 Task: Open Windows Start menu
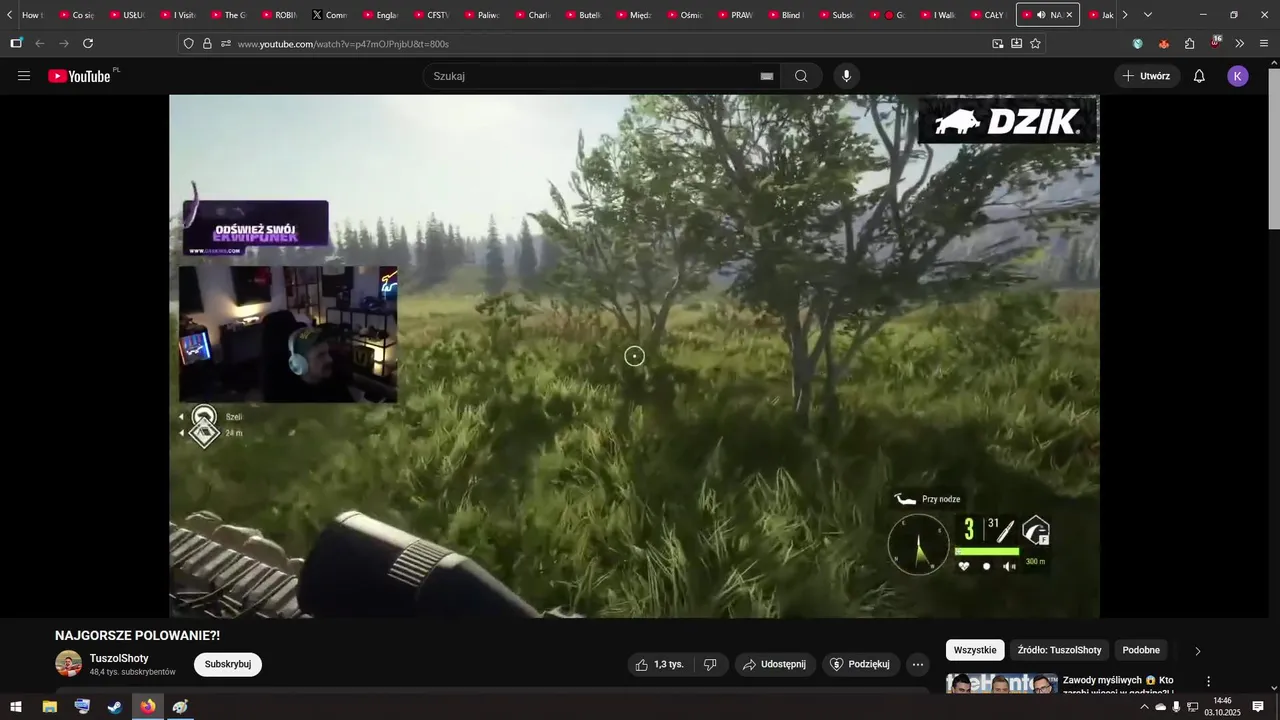click(x=16, y=707)
